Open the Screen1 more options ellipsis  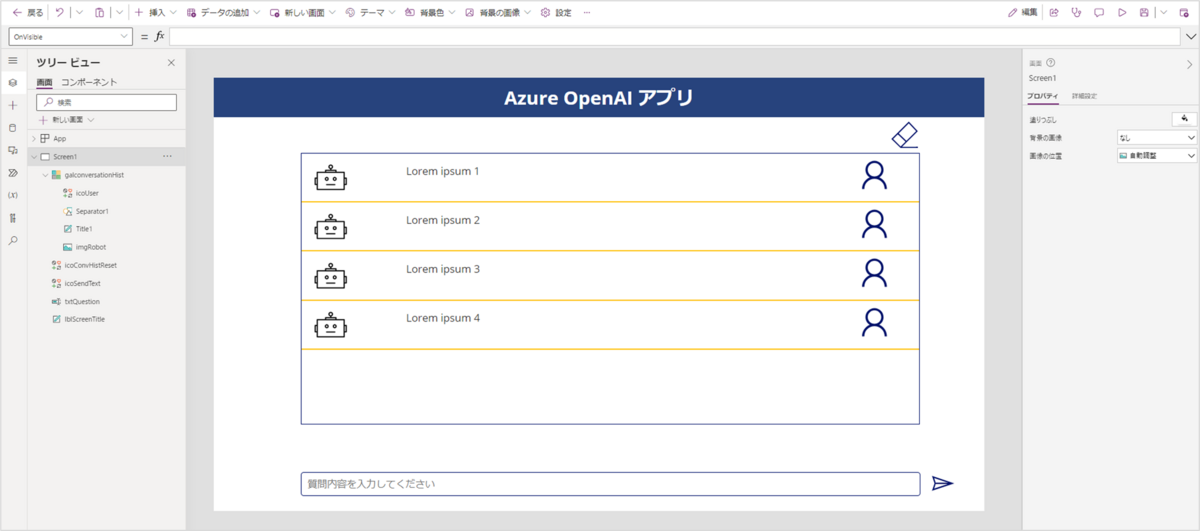tap(167, 157)
